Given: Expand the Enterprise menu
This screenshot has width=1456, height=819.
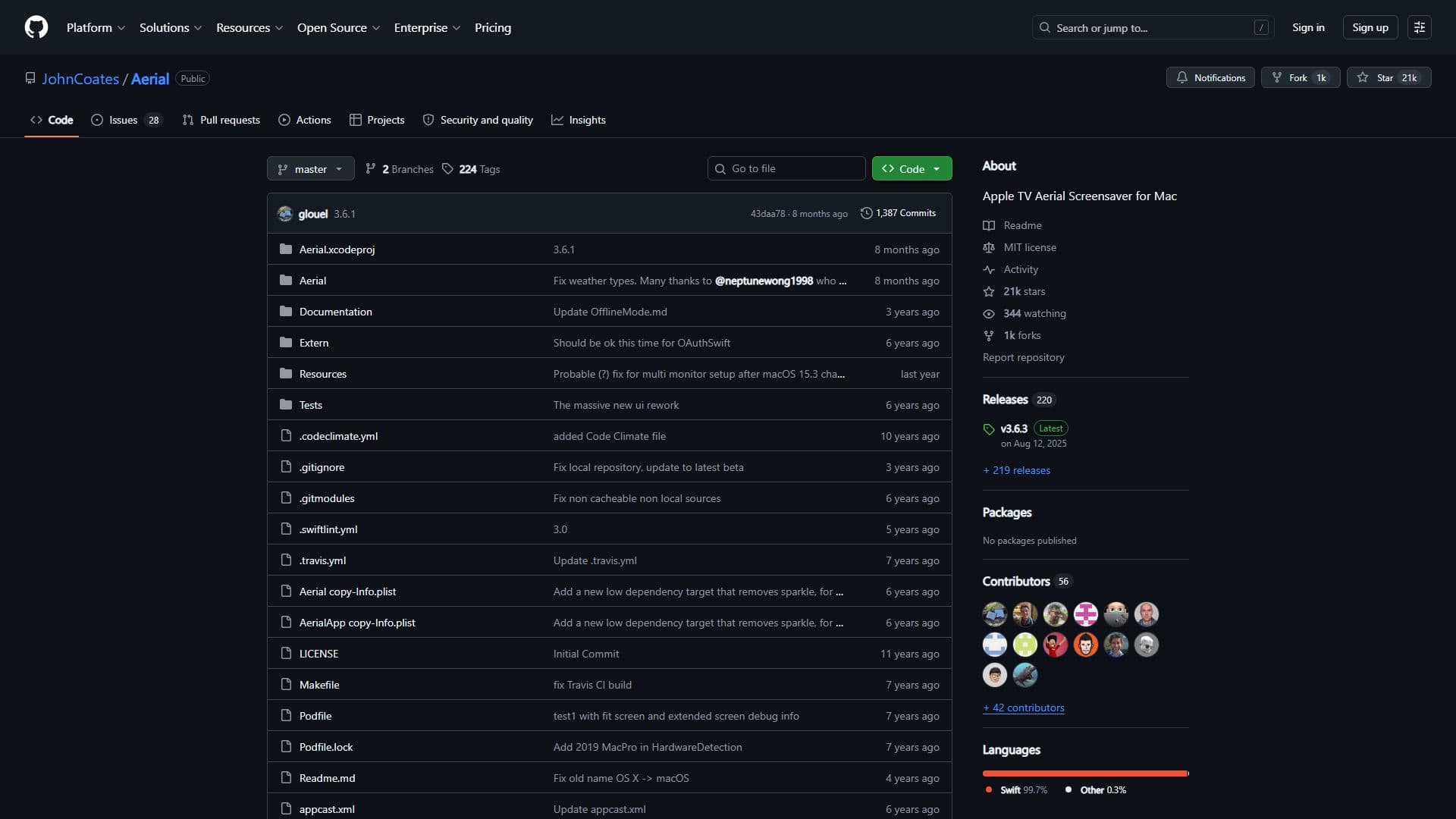Looking at the screenshot, I should pos(427,27).
